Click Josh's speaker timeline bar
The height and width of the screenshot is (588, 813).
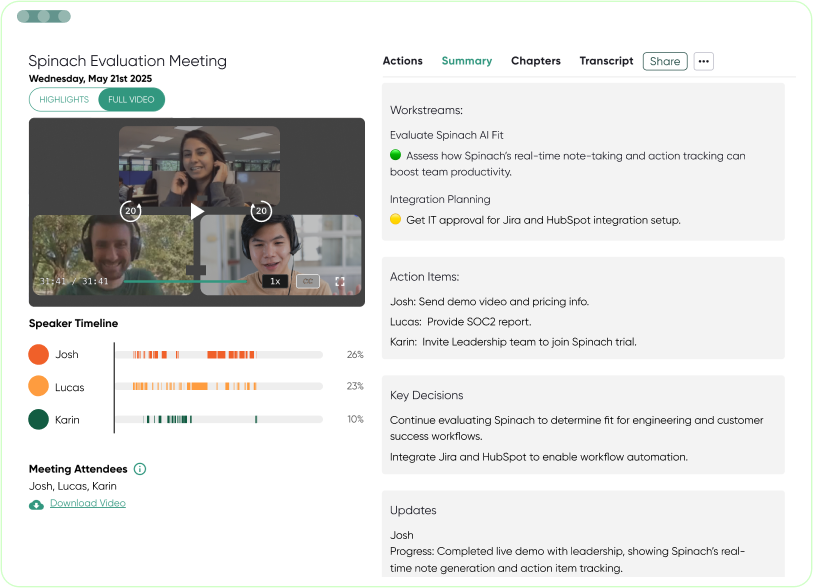pos(219,355)
